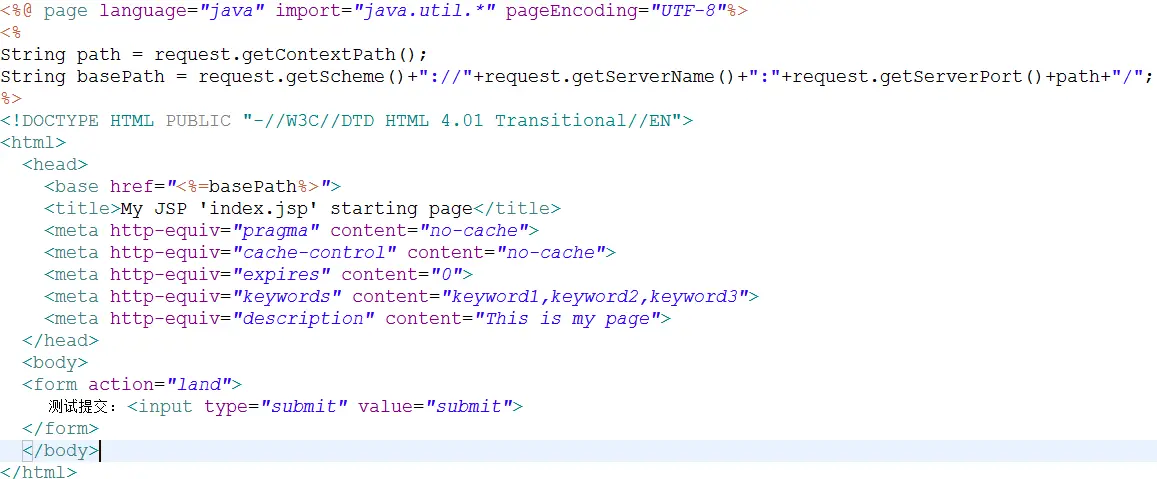Image resolution: width=1157 pixels, height=479 pixels.
Task: Click 'request.getScheme()' in basePath line
Action: [x=301, y=77]
